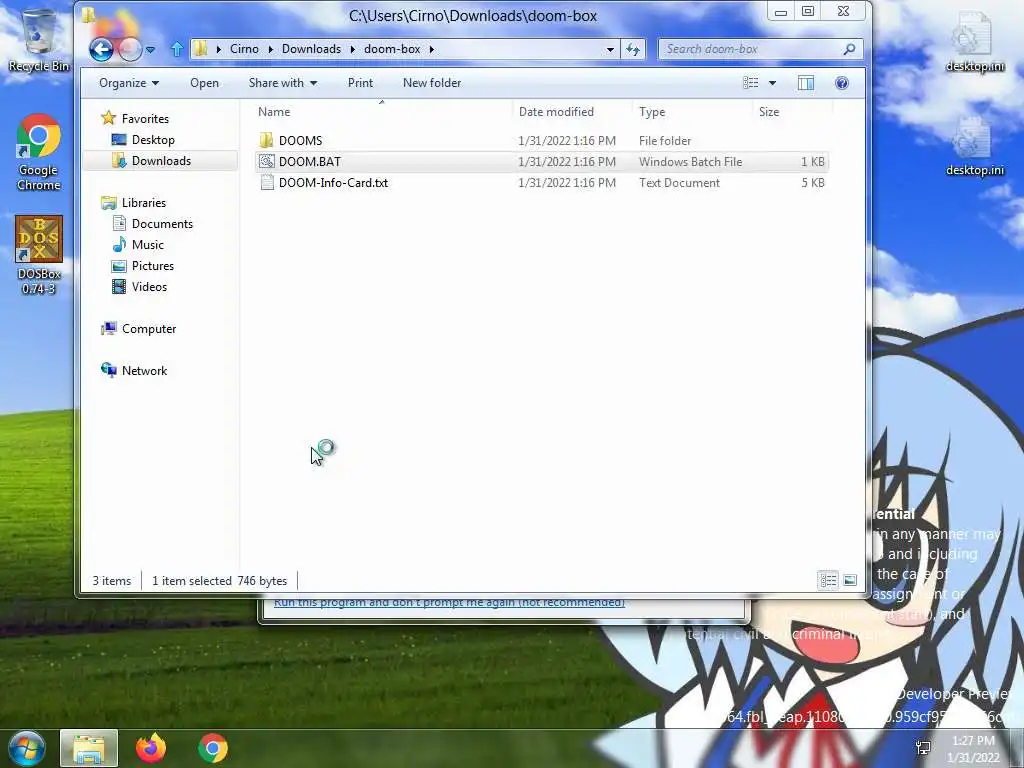Click the date 1/31/2022 1:16 PM of DOOM-Info-Card.txt

pyautogui.click(x=567, y=183)
